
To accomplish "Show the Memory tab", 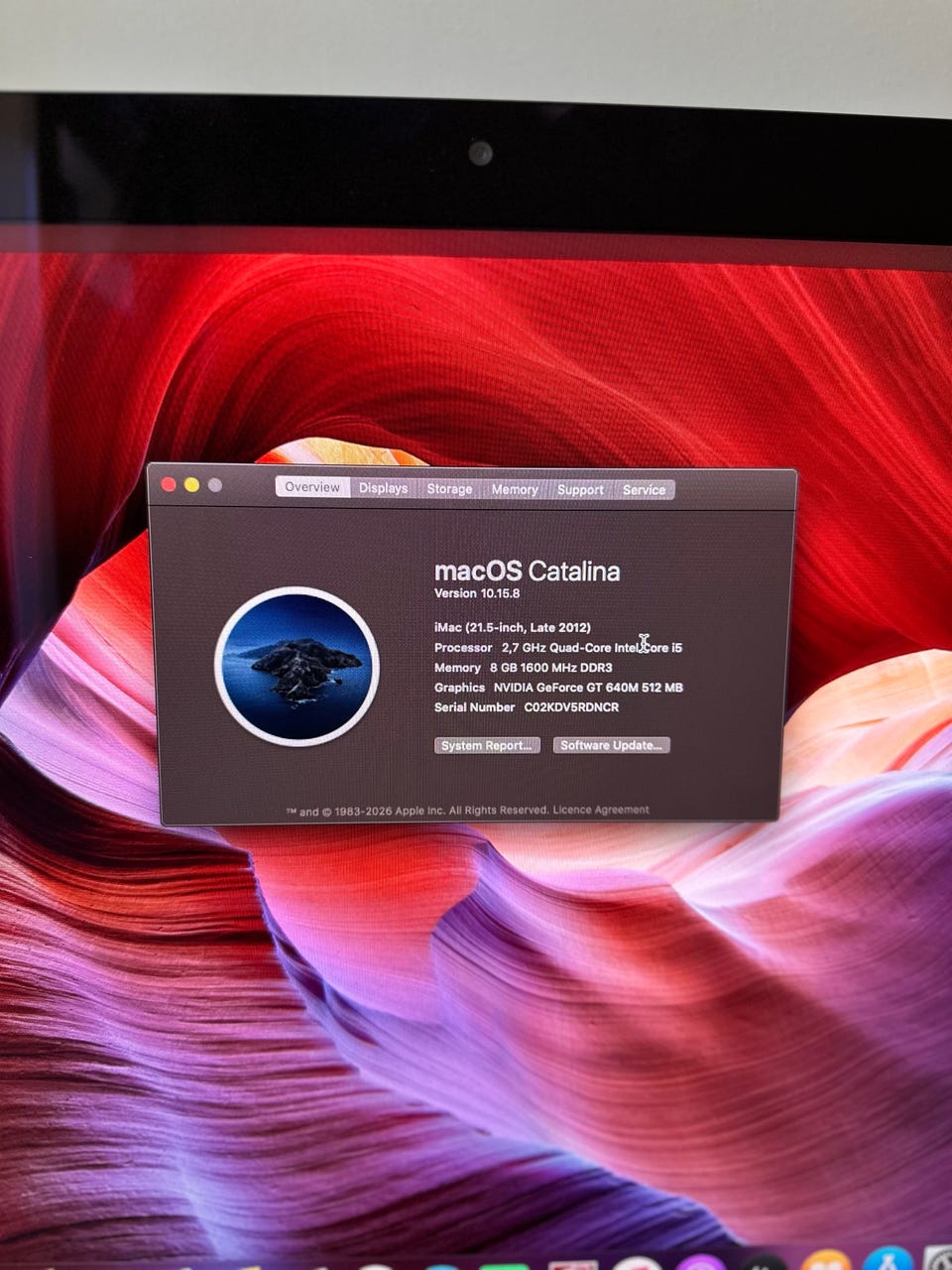I will (x=515, y=489).
